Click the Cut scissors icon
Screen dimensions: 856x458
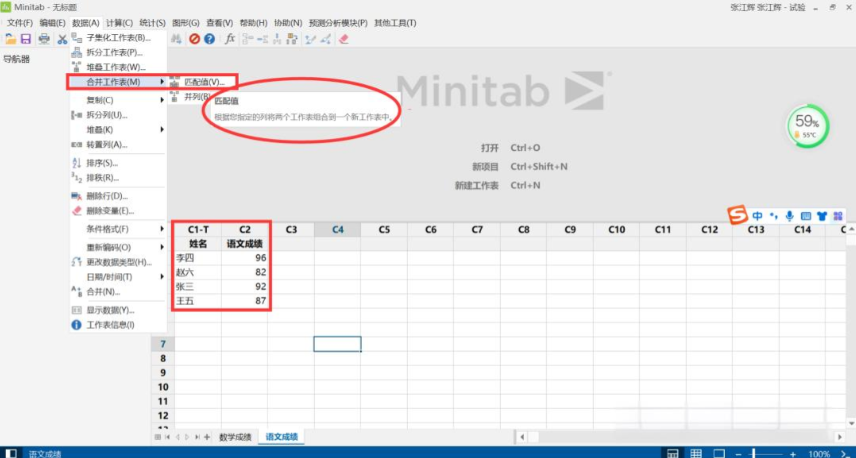pos(62,39)
